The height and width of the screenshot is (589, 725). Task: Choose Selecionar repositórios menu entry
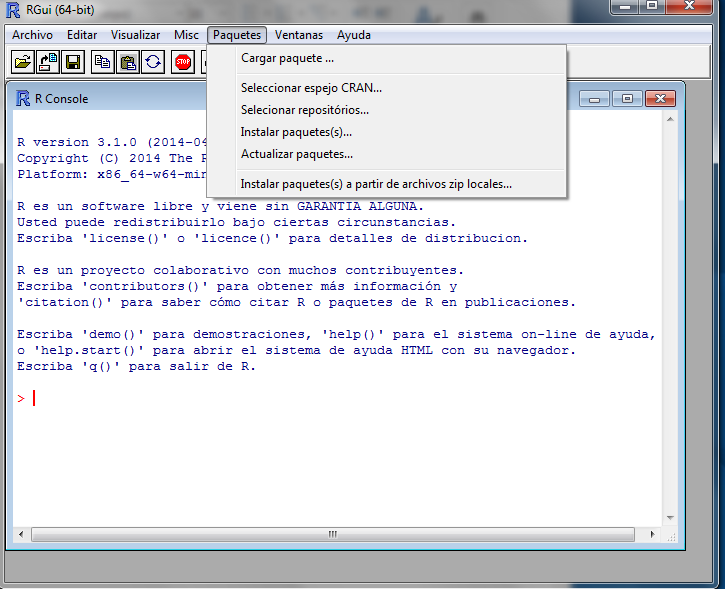point(387,110)
